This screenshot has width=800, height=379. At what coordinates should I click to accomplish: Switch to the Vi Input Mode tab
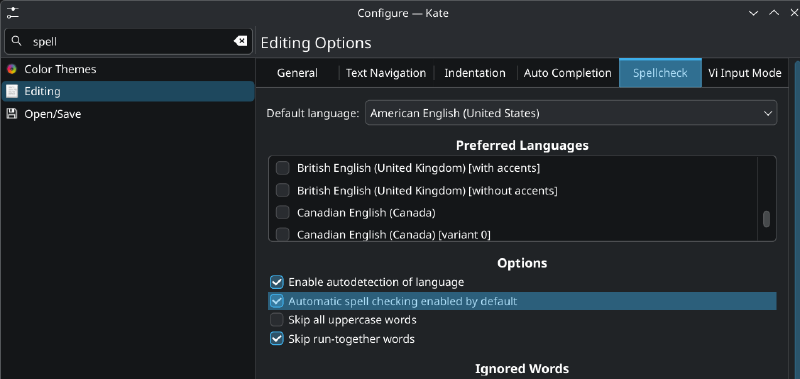pos(744,73)
